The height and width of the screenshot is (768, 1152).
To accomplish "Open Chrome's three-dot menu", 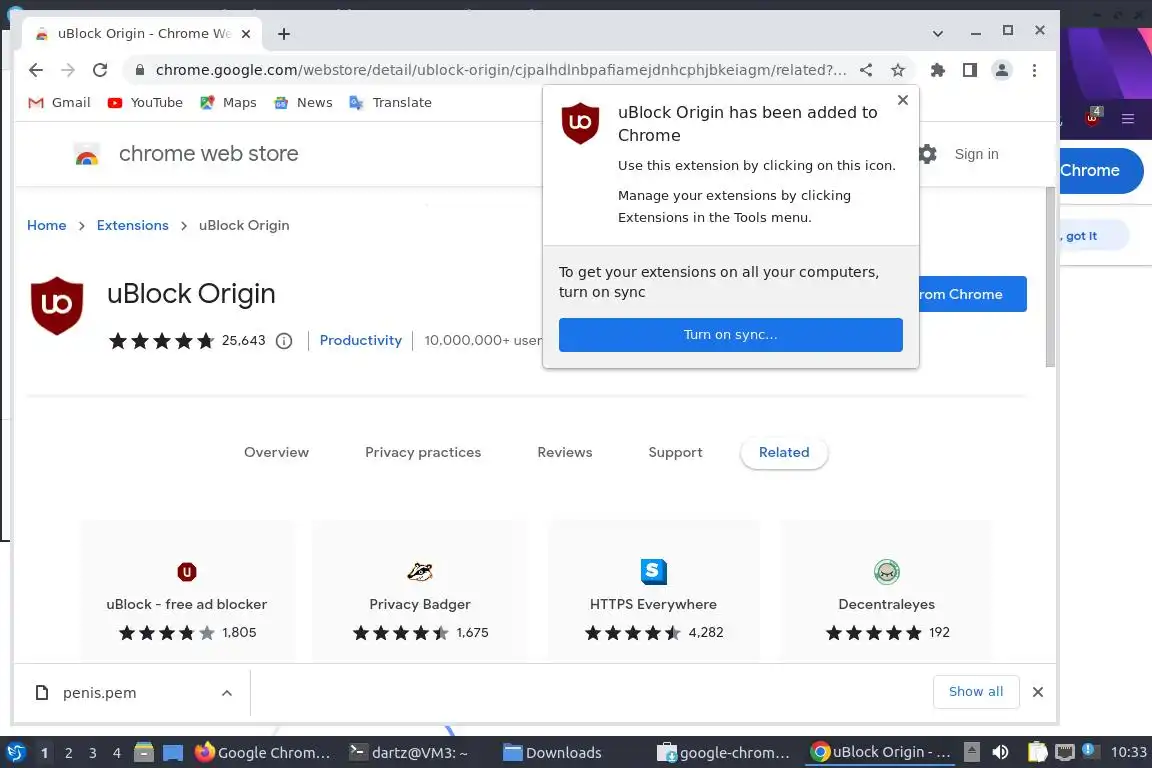I will [x=1034, y=70].
